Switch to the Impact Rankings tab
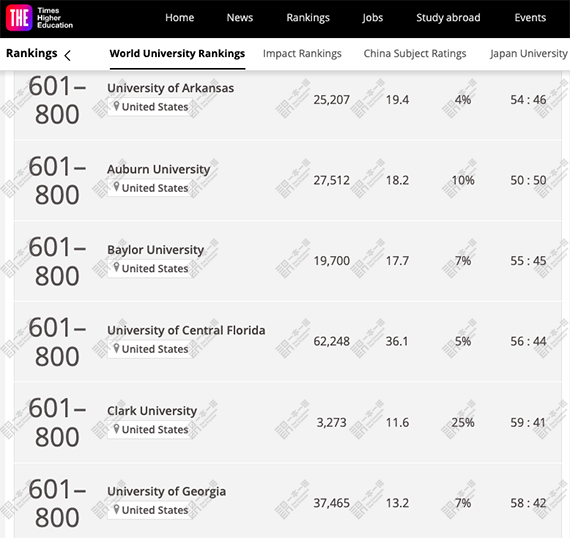The width and height of the screenshot is (570, 538). 302,53
